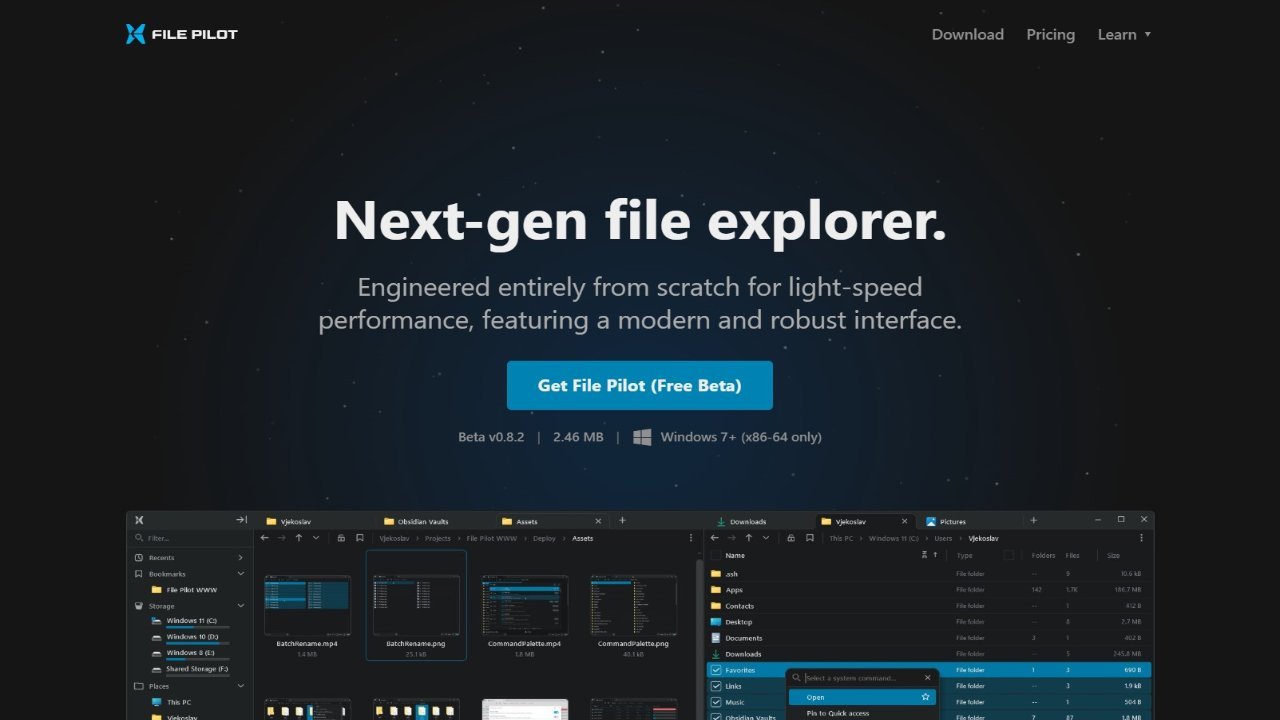The image size is (1280, 720).
Task: Collapse the Storage section chevron
Action: point(241,606)
